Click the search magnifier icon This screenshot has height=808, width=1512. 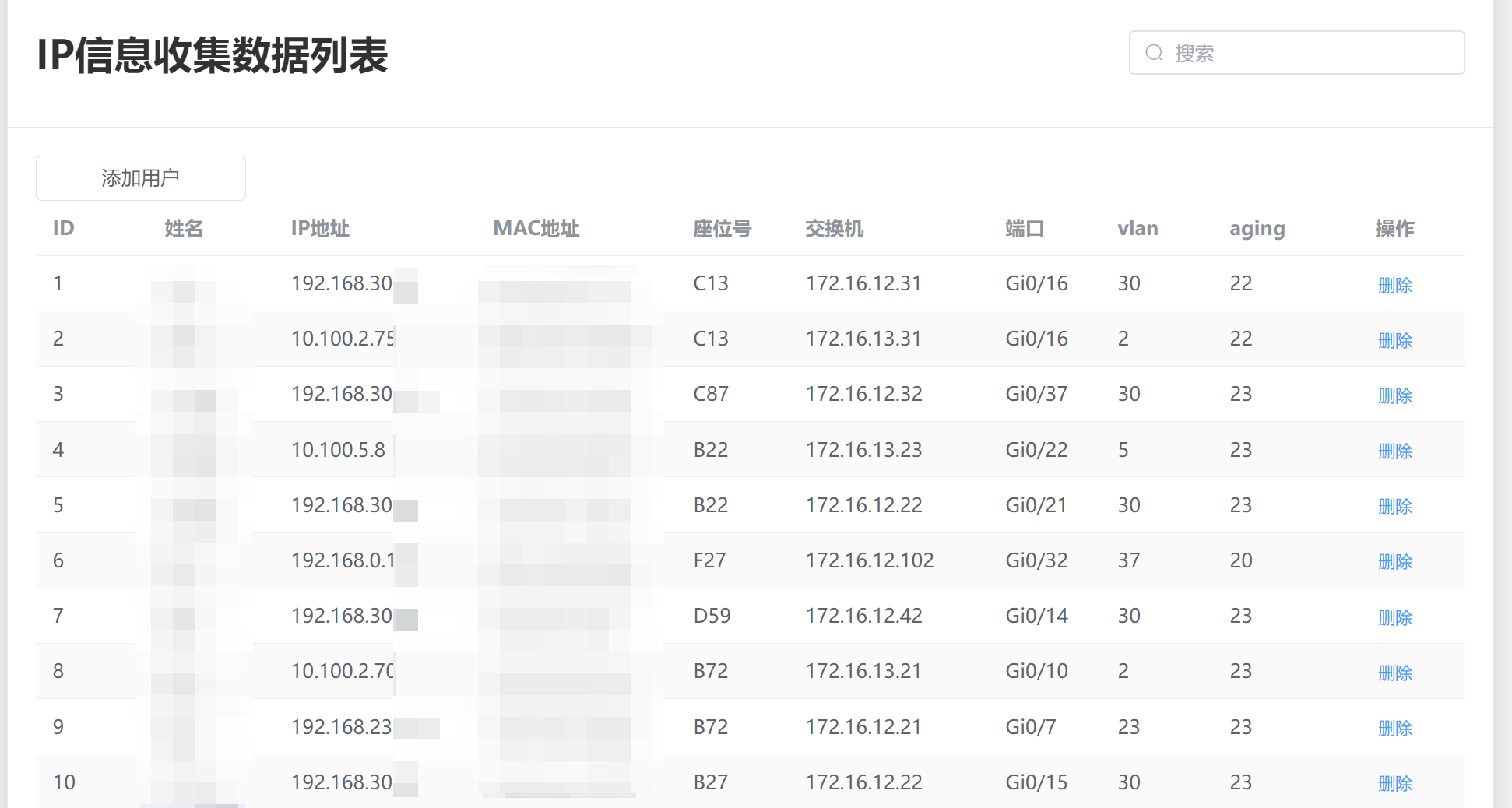tap(1154, 53)
